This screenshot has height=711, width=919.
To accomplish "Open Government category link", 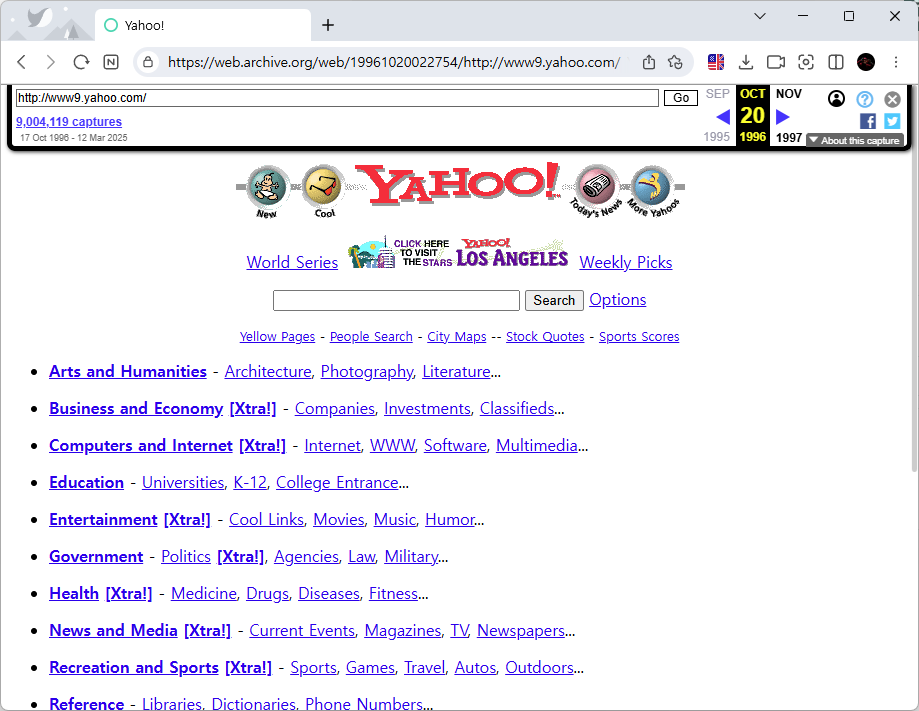I will (x=96, y=556).
